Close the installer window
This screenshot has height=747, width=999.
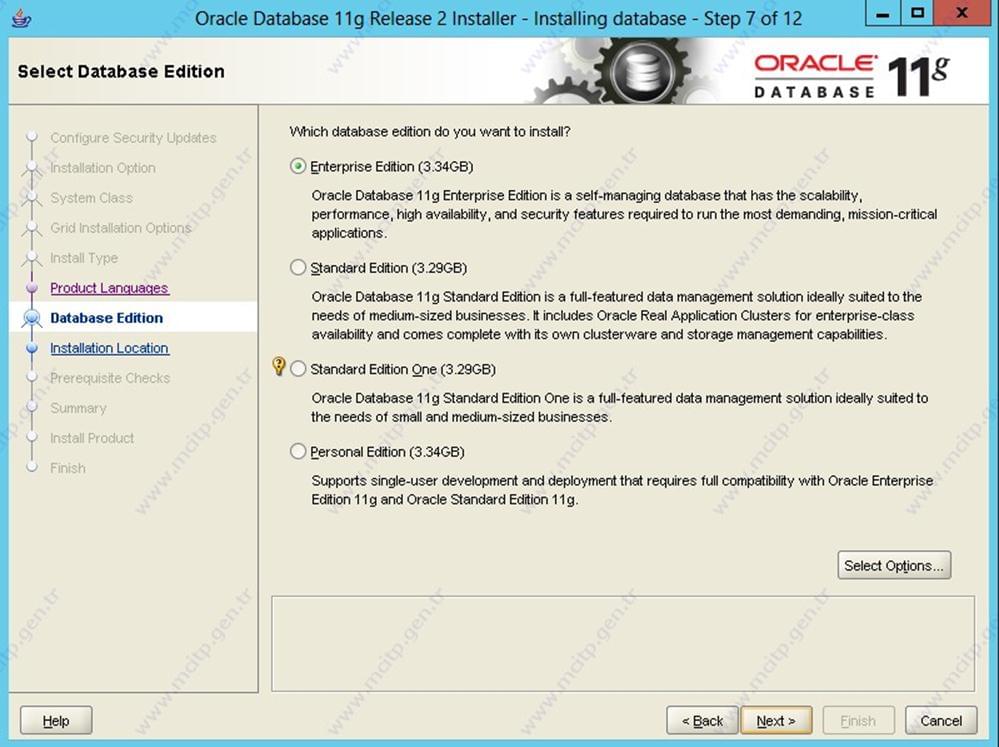(963, 13)
